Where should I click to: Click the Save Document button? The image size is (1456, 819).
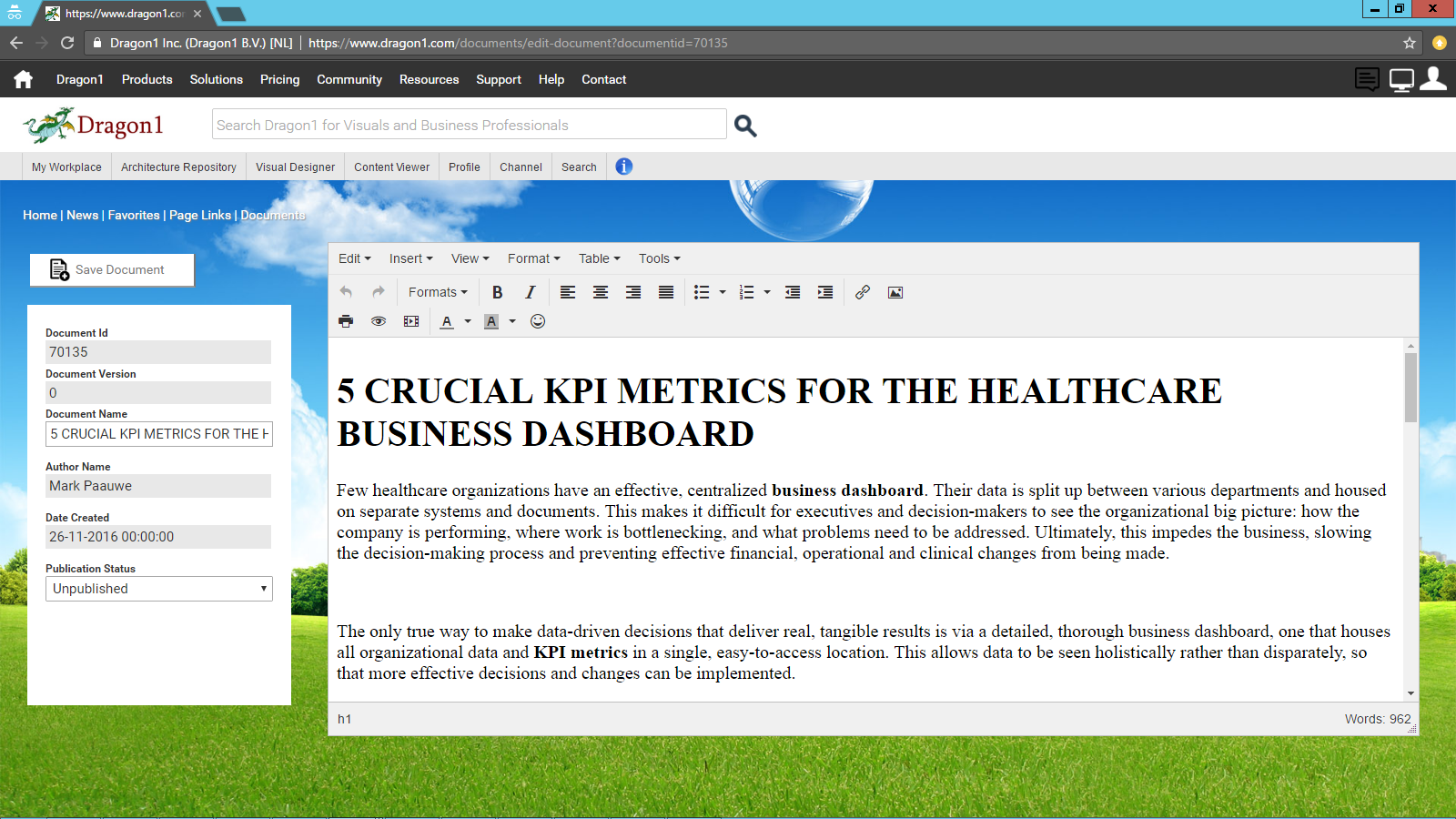click(112, 269)
